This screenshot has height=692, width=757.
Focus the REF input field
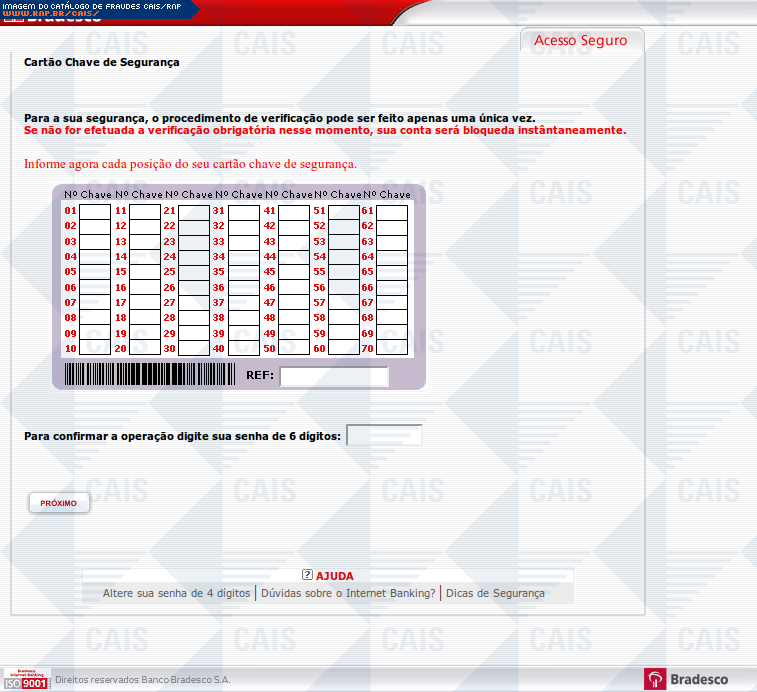[x=334, y=377]
